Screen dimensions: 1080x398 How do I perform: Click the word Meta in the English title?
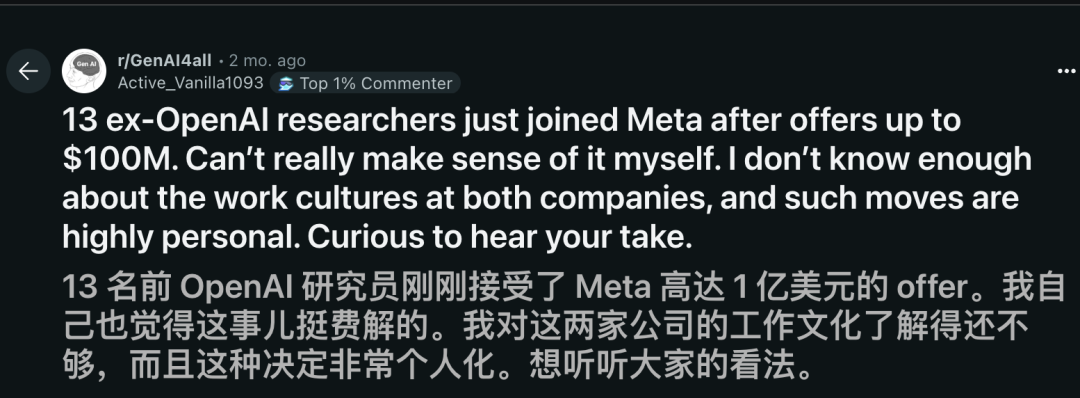click(664, 121)
